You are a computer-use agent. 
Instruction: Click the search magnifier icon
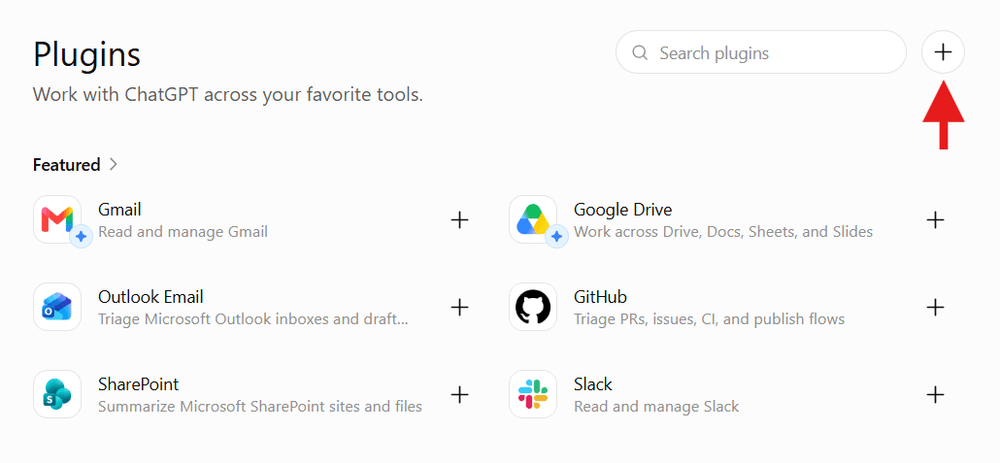tap(640, 53)
